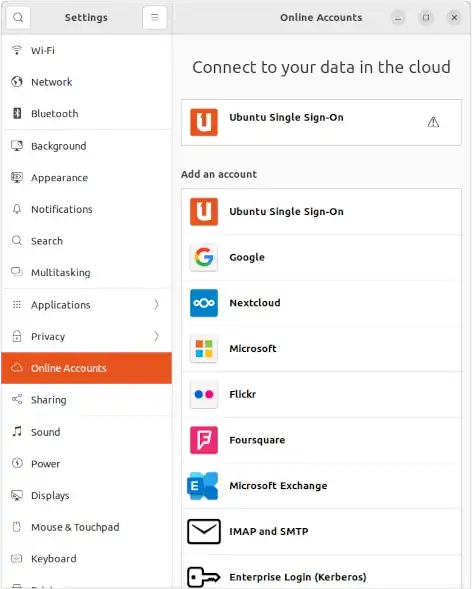Add a Nextcloud account
472x589 pixels.
pos(321,303)
